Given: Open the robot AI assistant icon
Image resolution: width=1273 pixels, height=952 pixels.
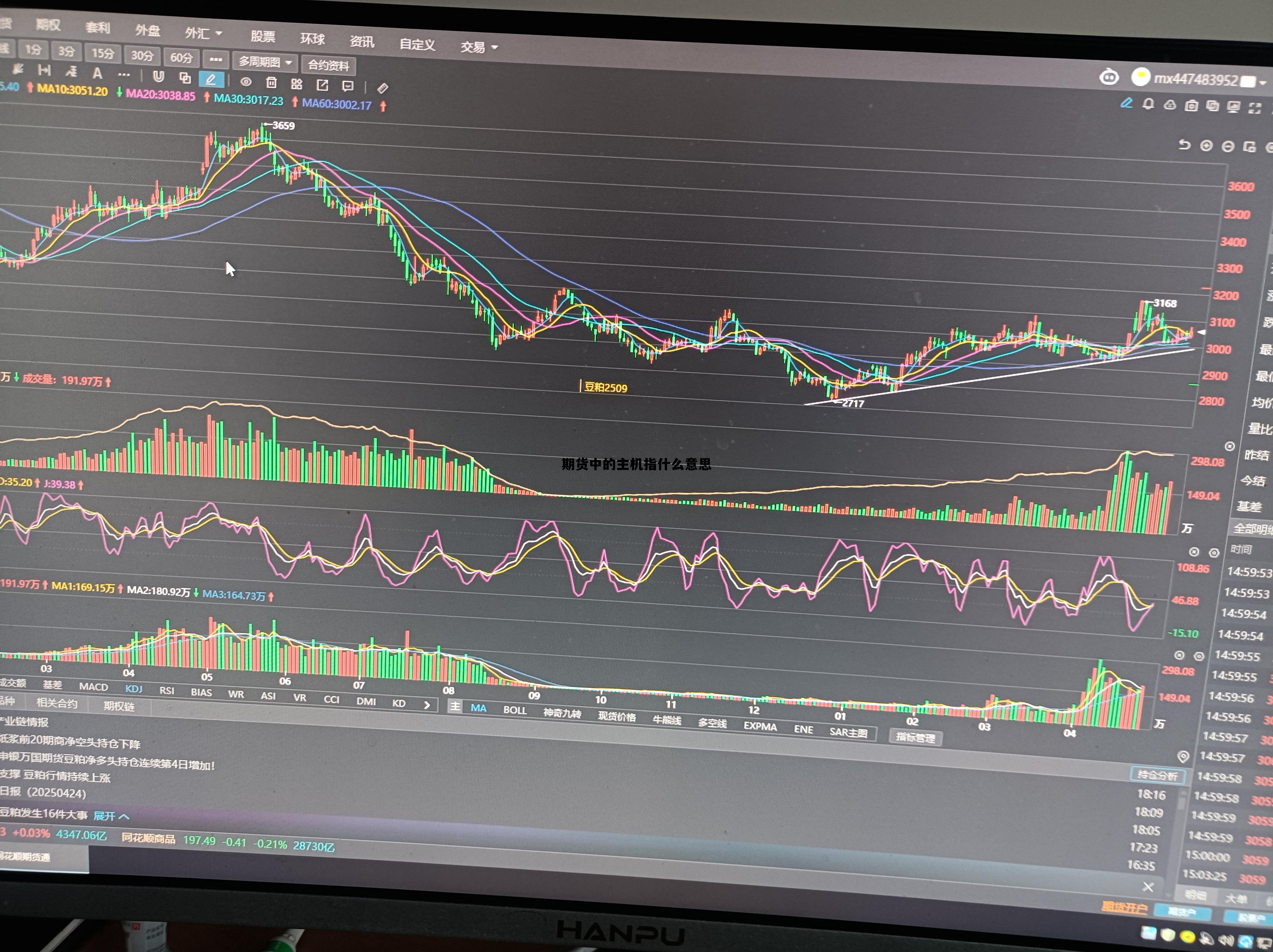Looking at the screenshot, I should [x=1108, y=77].
